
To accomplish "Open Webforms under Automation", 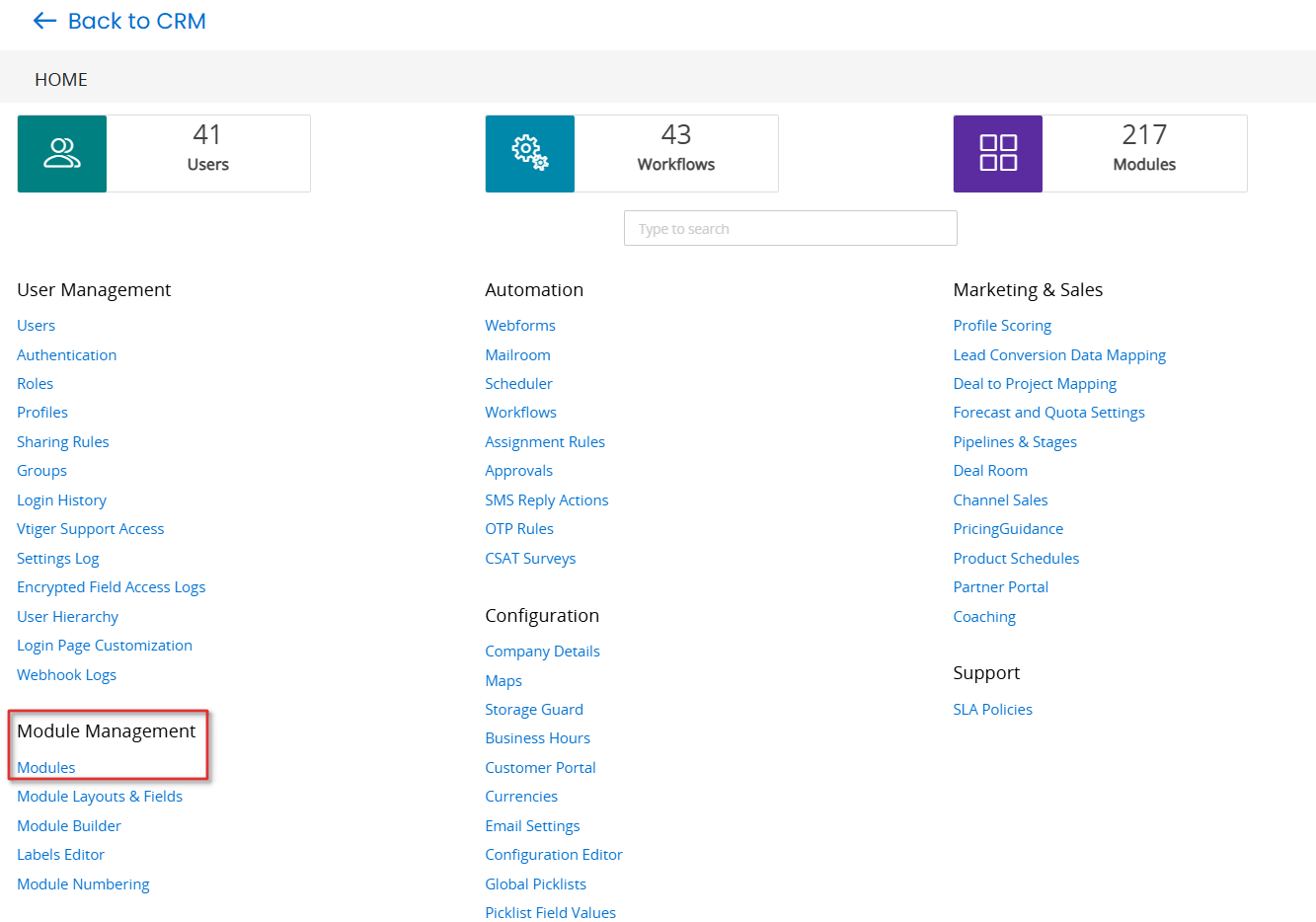I will point(520,325).
